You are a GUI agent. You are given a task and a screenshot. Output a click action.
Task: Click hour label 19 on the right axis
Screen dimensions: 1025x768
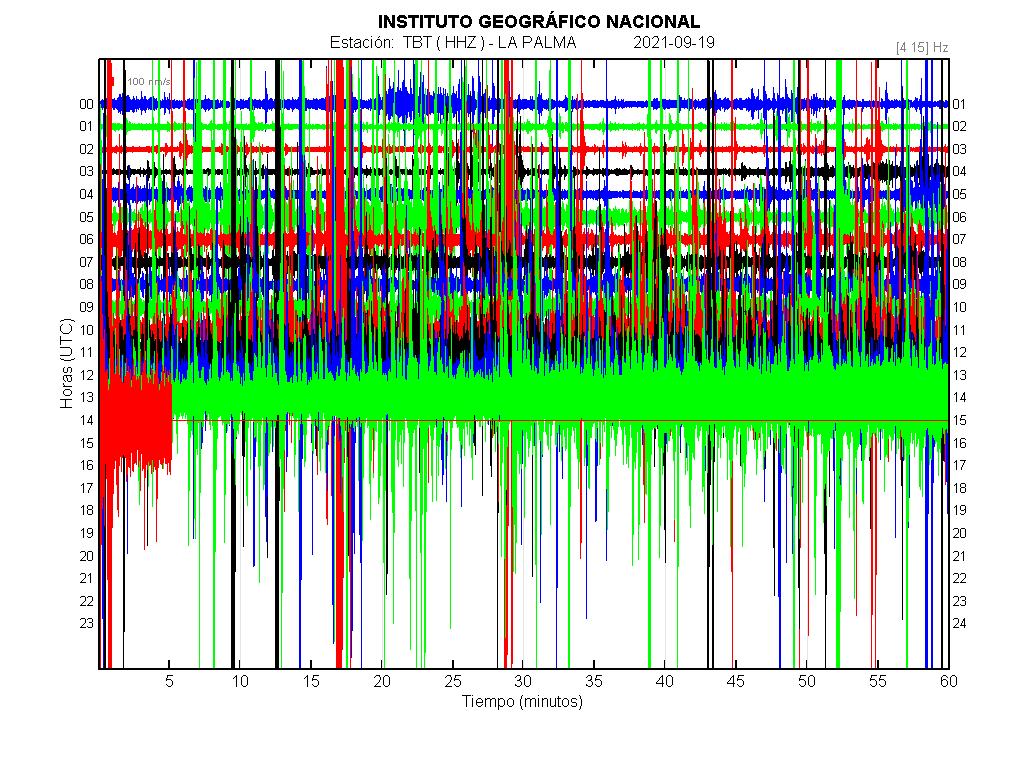click(x=959, y=510)
